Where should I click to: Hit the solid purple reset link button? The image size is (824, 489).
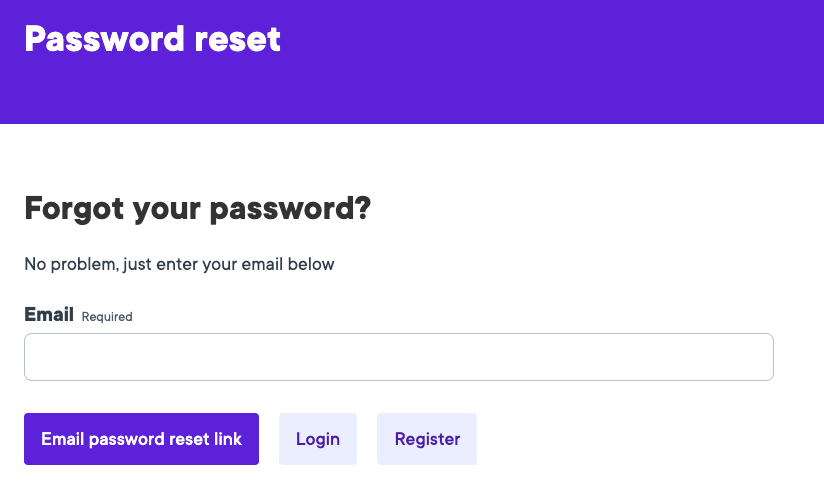[141, 439]
